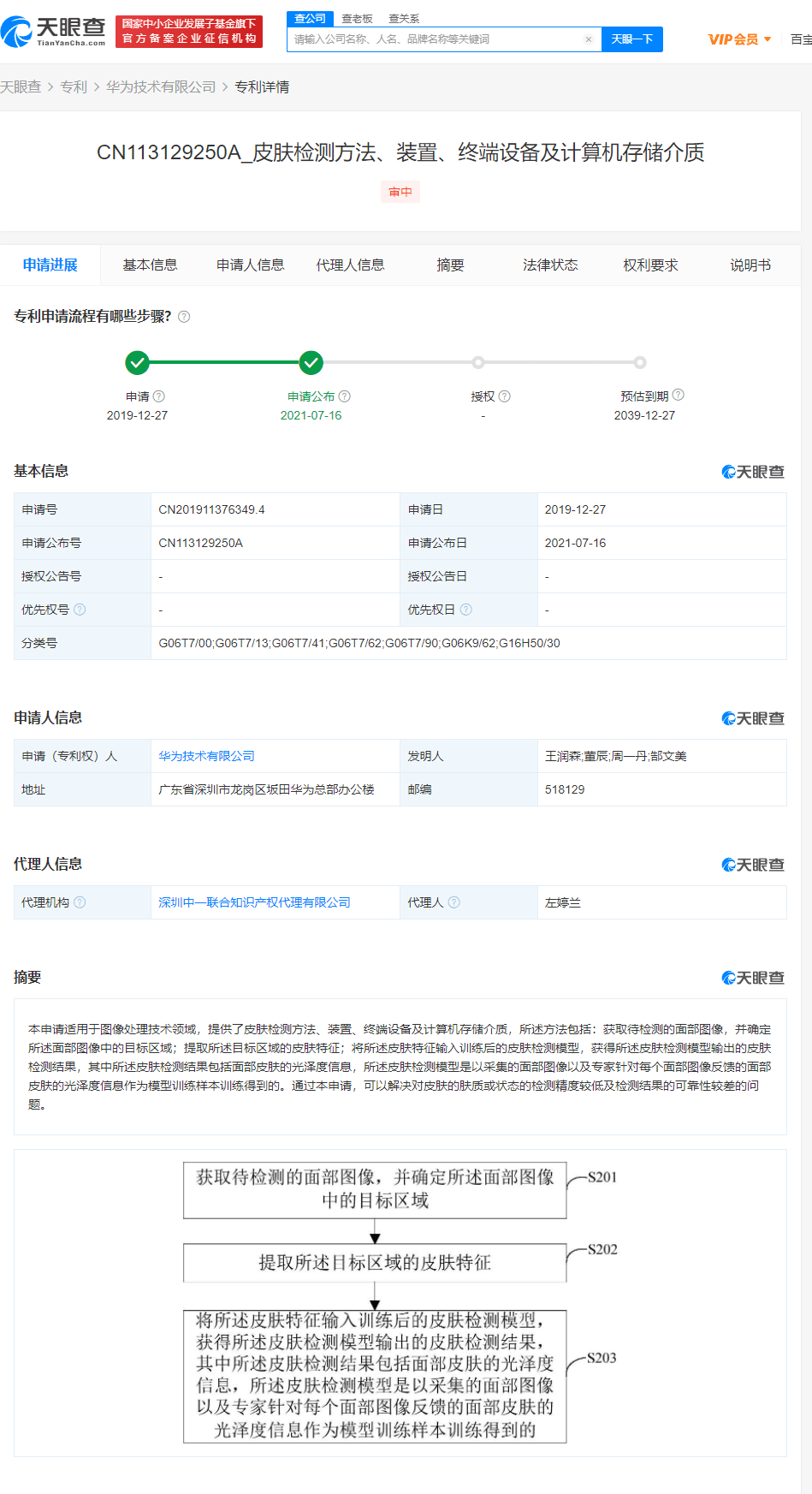Open the 华为技术有限公司 applicant link

tap(206, 756)
